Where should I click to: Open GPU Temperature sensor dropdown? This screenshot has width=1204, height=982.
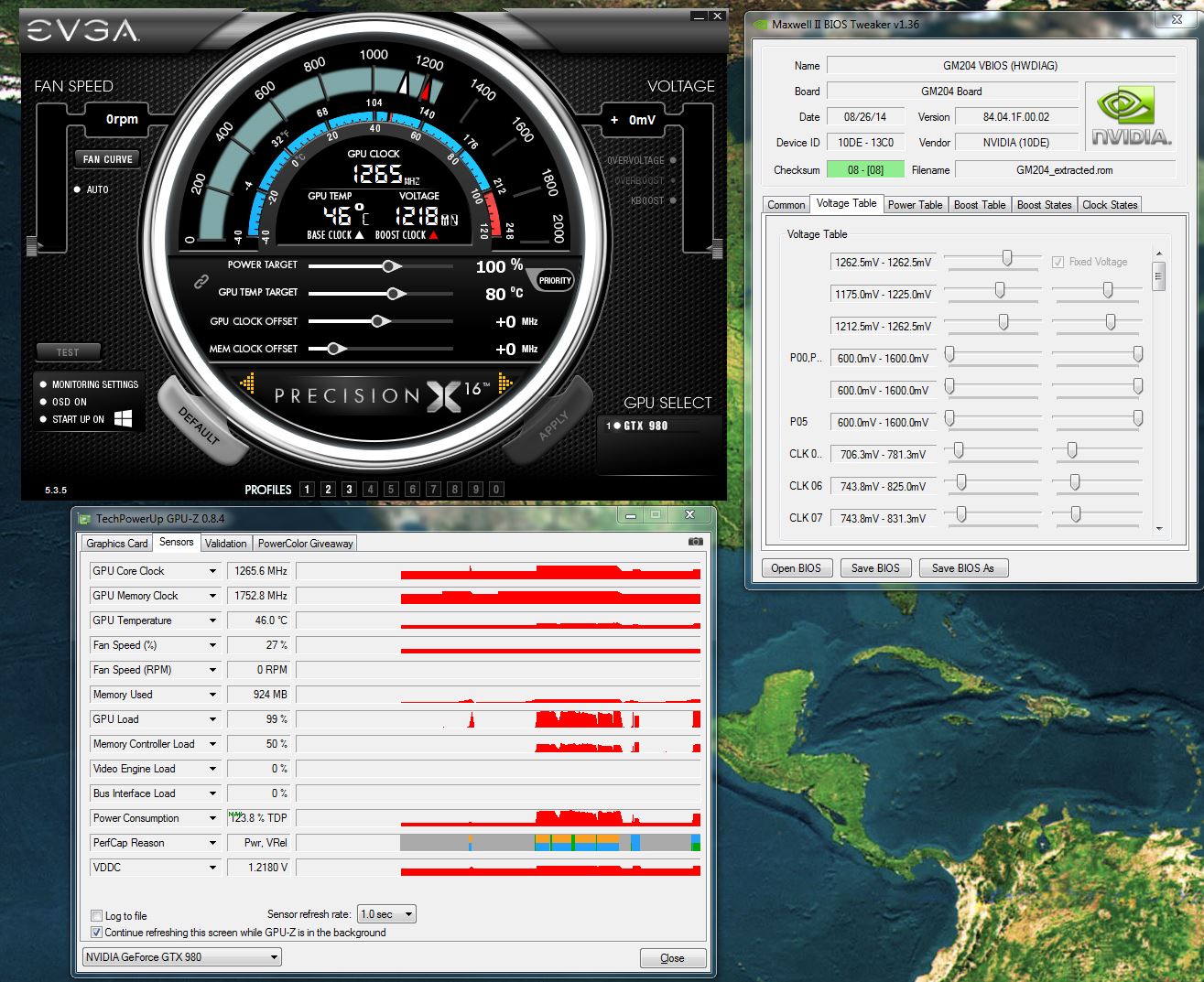(212, 620)
